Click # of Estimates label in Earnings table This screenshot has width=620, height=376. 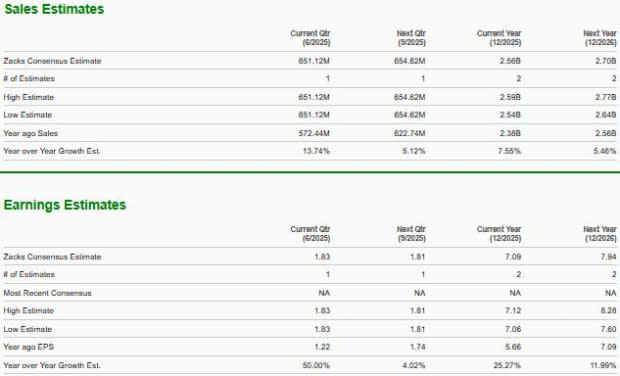[29, 274]
